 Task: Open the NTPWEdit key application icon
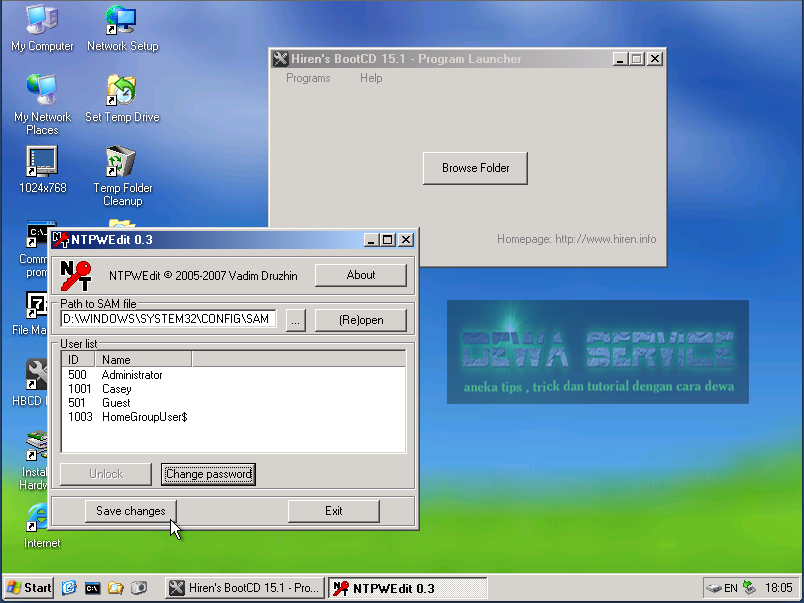[73, 277]
